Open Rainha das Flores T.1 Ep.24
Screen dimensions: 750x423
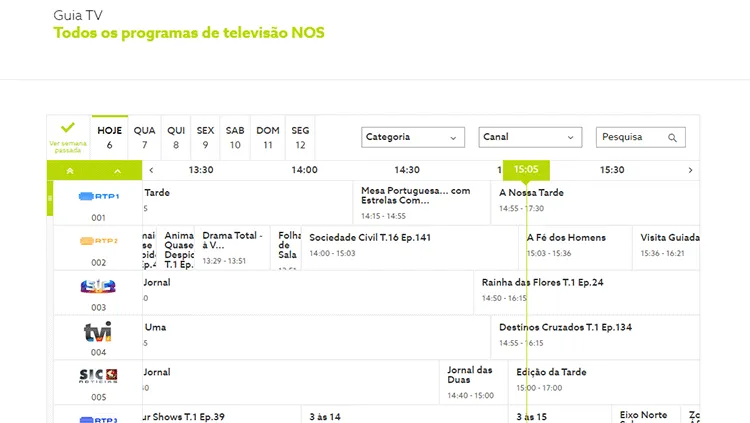tap(586, 293)
